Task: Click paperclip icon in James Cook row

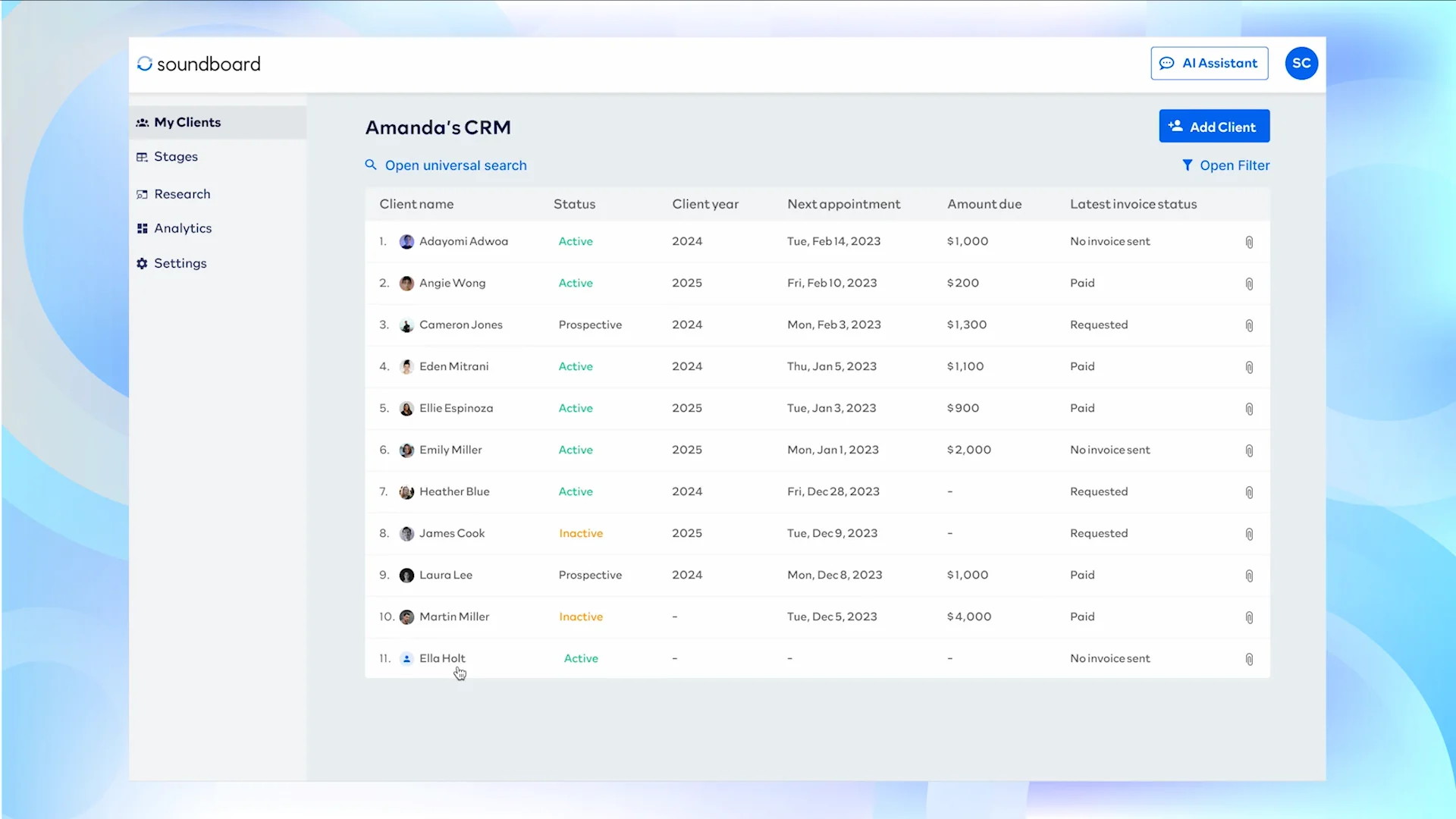Action: point(1249,534)
